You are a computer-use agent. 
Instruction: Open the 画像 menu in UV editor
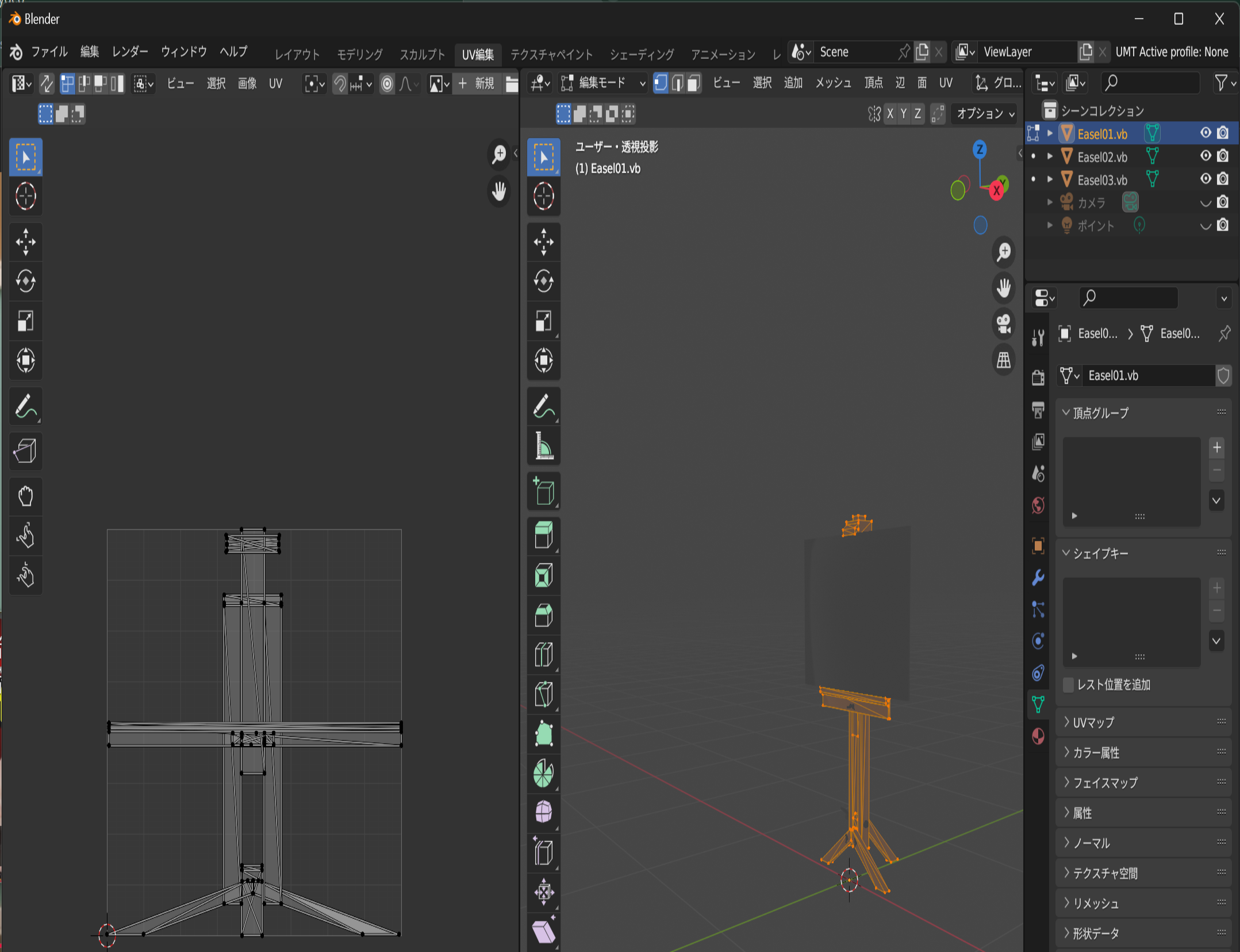pyautogui.click(x=247, y=84)
